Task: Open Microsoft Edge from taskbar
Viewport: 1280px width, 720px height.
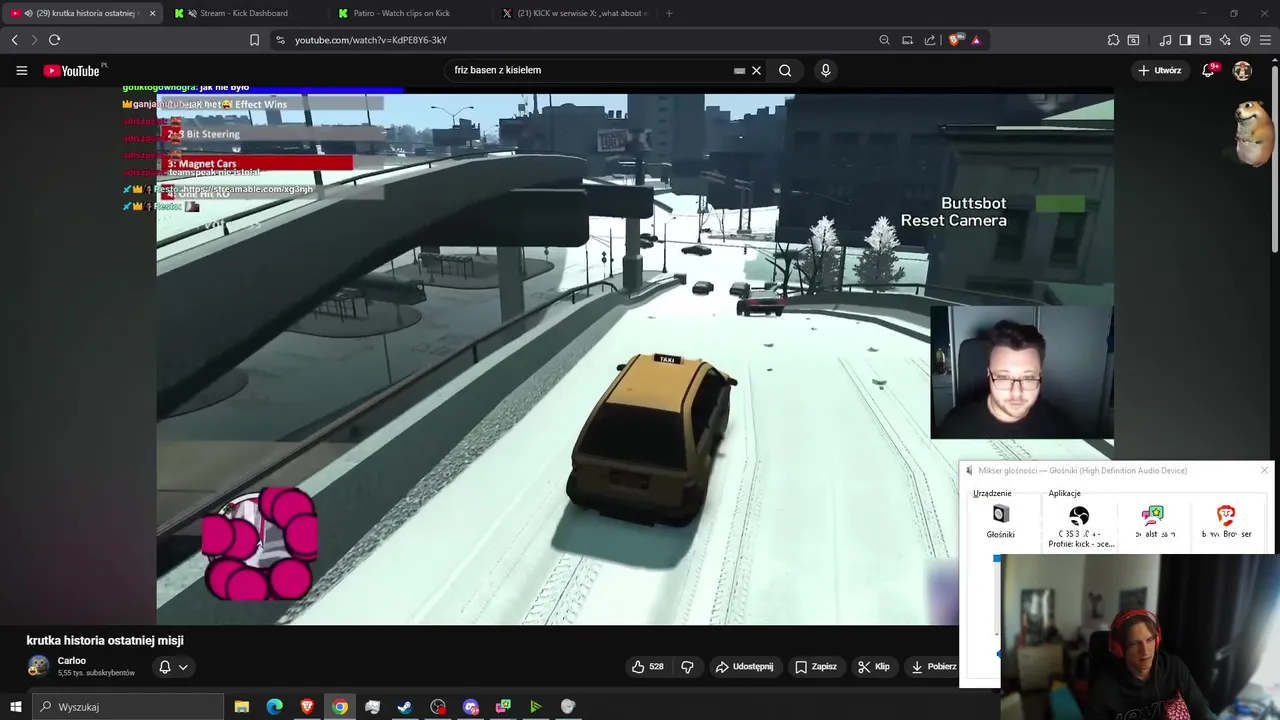Action: 275,707
